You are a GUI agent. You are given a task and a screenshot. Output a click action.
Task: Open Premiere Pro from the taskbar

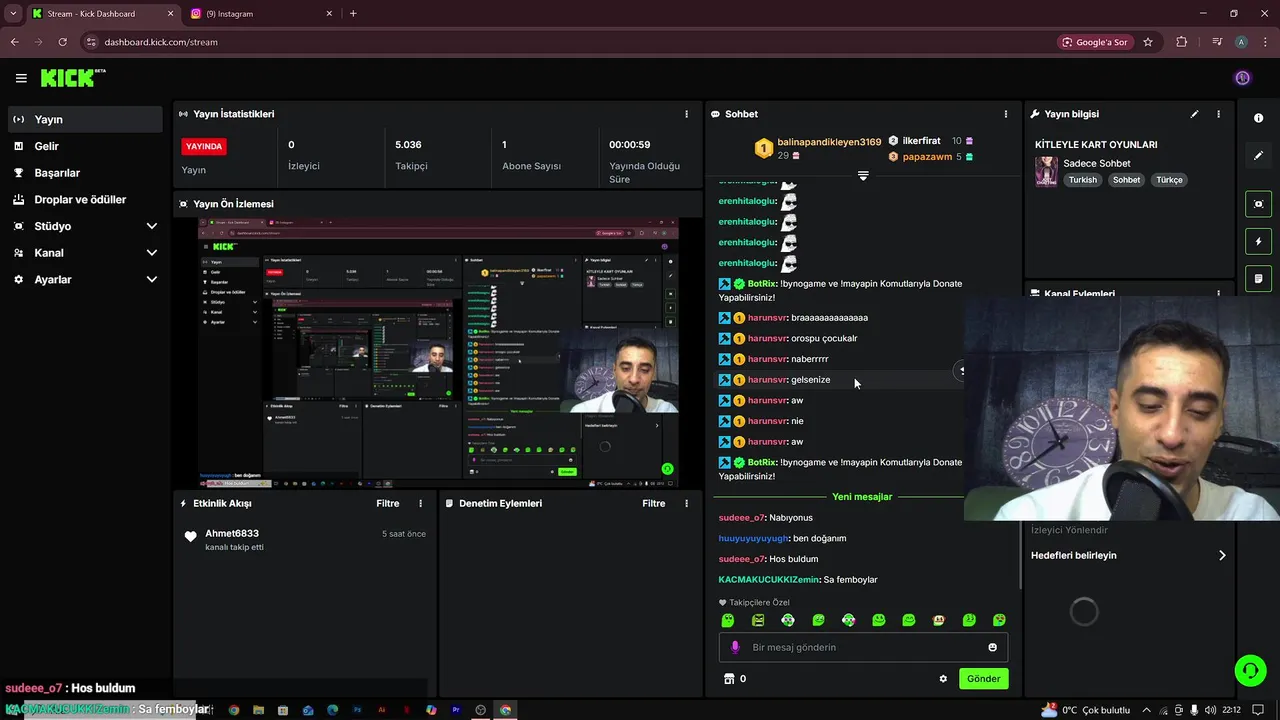point(456,710)
